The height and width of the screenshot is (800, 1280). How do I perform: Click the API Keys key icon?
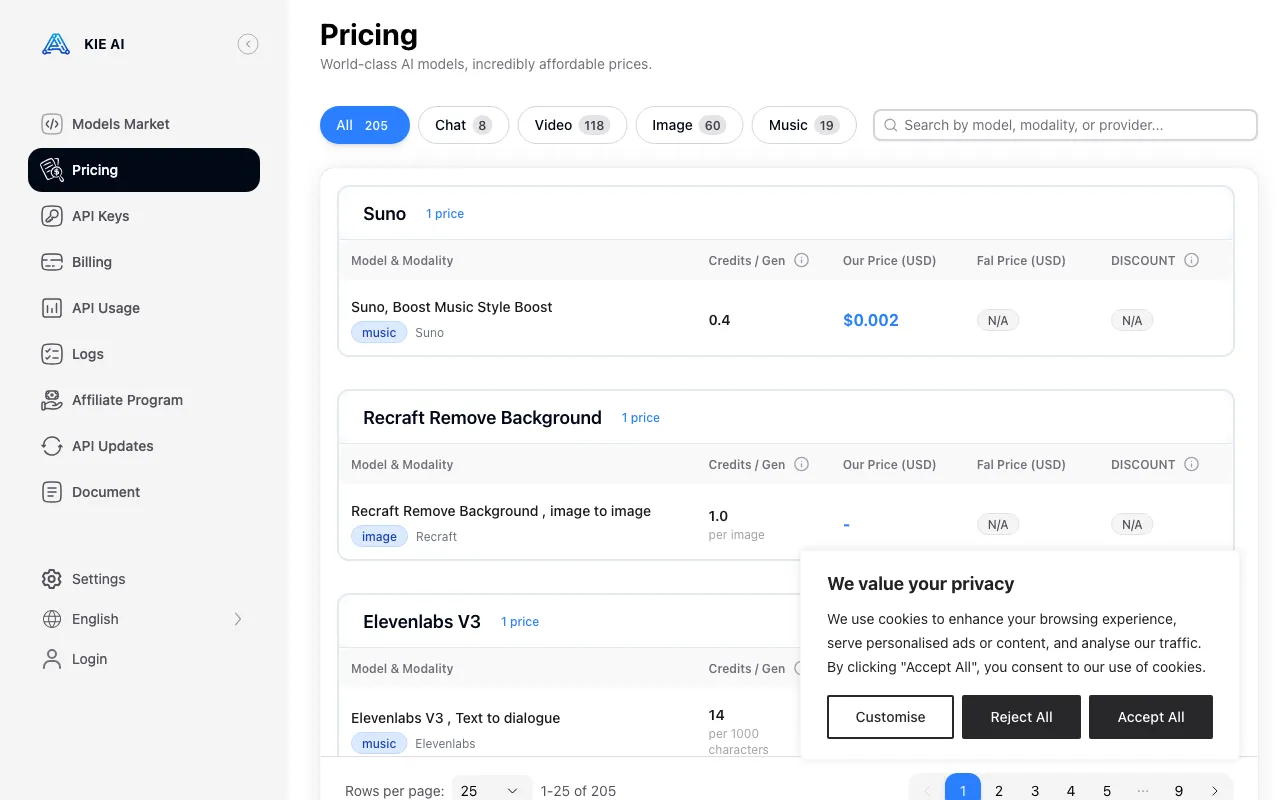pyautogui.click(x=51, y=216)
